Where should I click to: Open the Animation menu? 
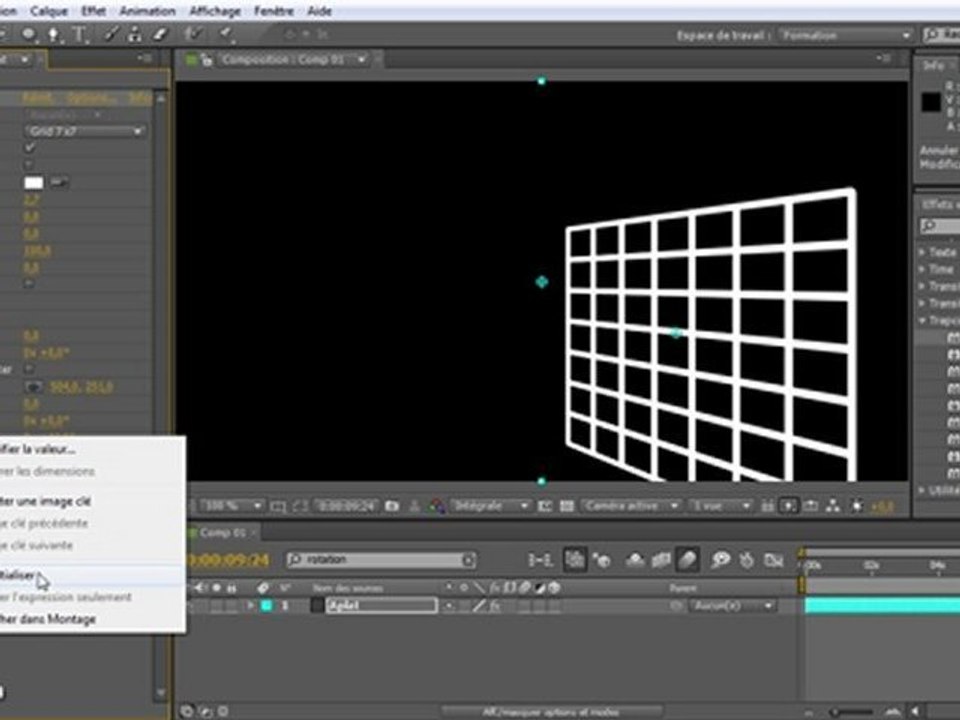148,11
